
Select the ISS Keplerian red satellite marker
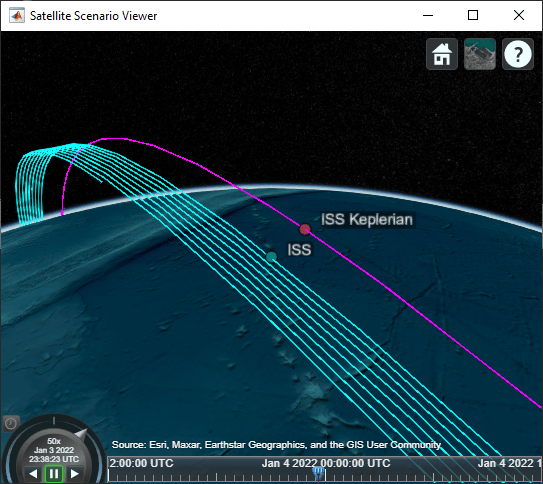[x=305, y=229]
